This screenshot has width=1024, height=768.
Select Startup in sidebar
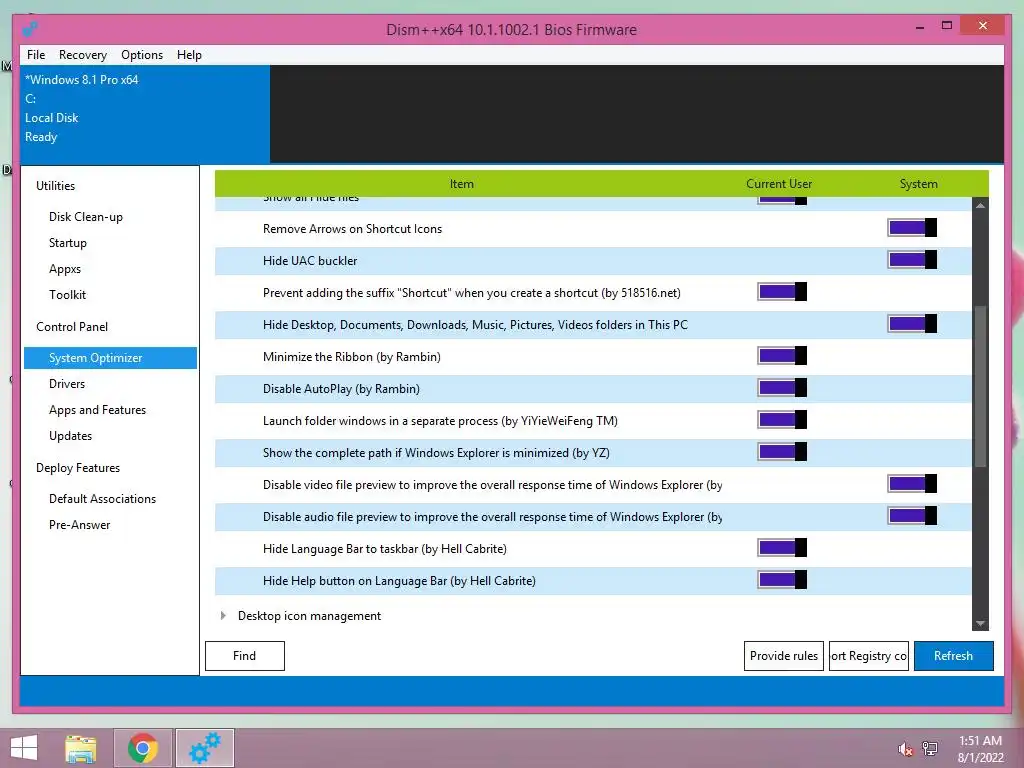68,243
